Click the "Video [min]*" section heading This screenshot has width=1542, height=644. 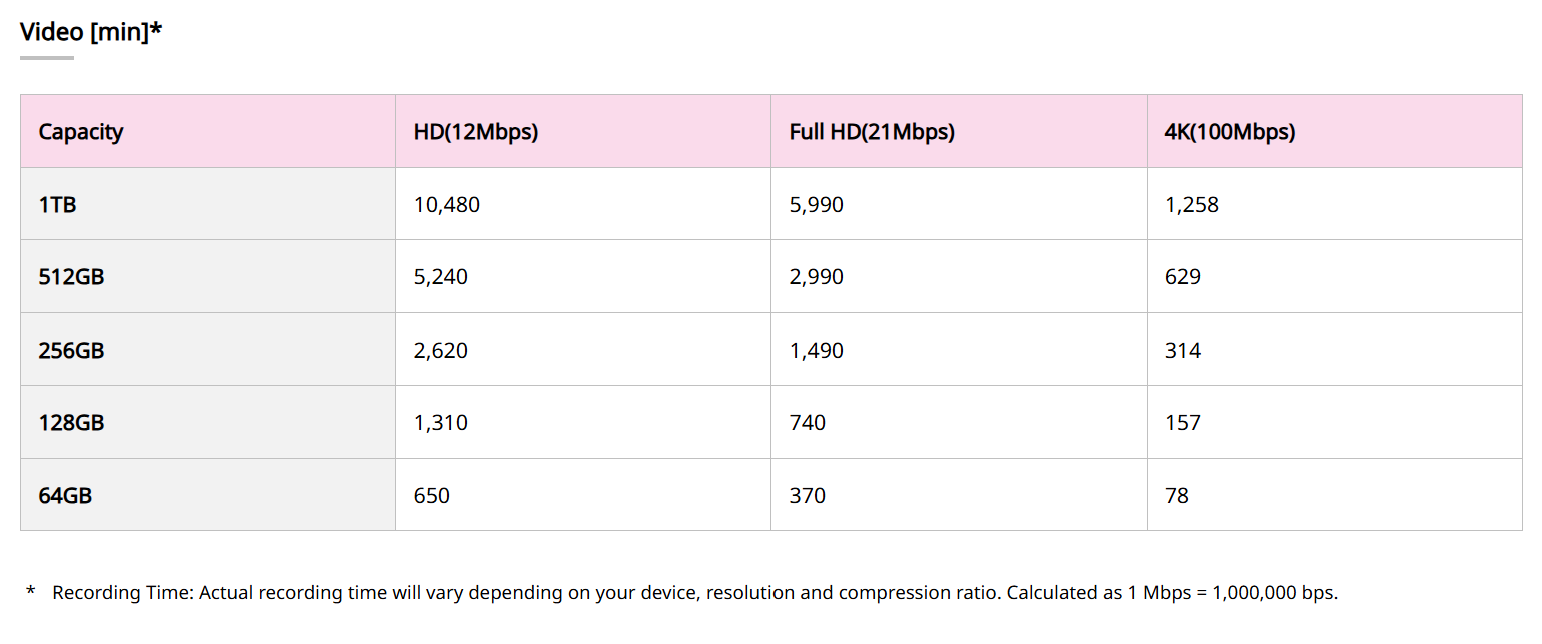click(91, 32)
